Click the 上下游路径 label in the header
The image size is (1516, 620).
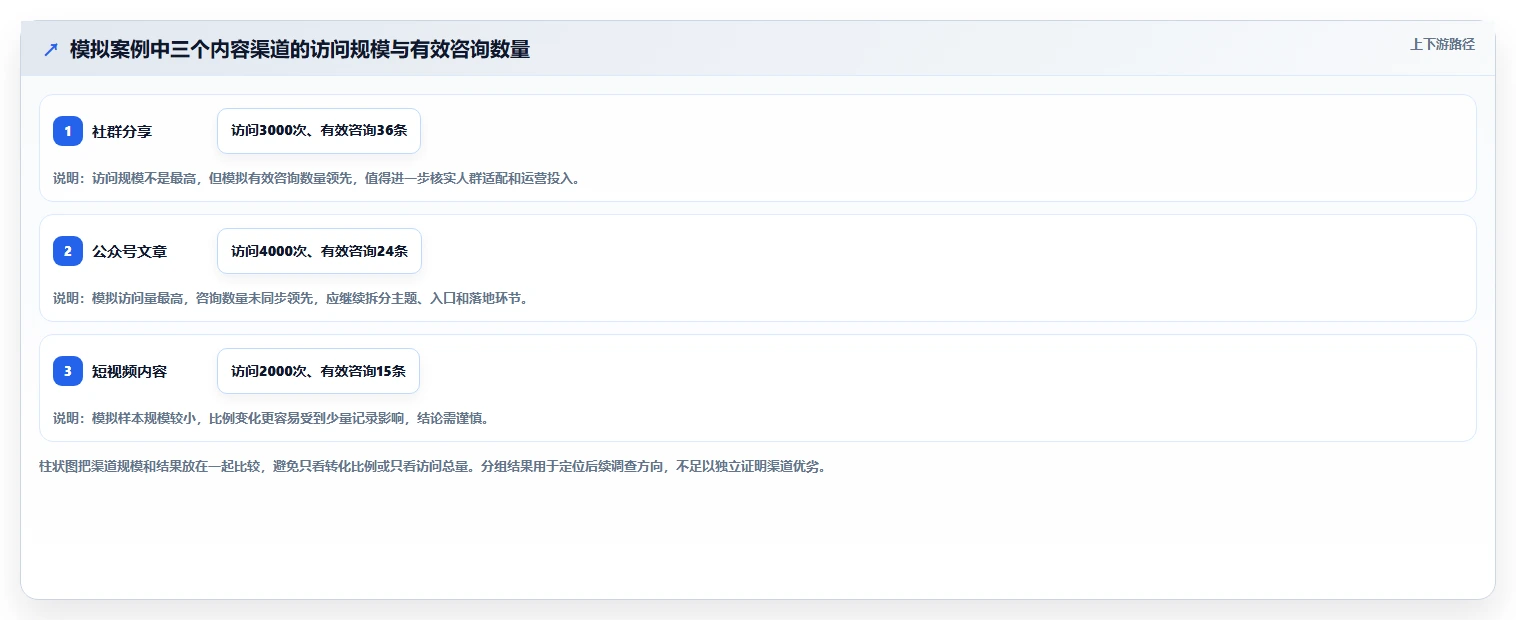1442,45
